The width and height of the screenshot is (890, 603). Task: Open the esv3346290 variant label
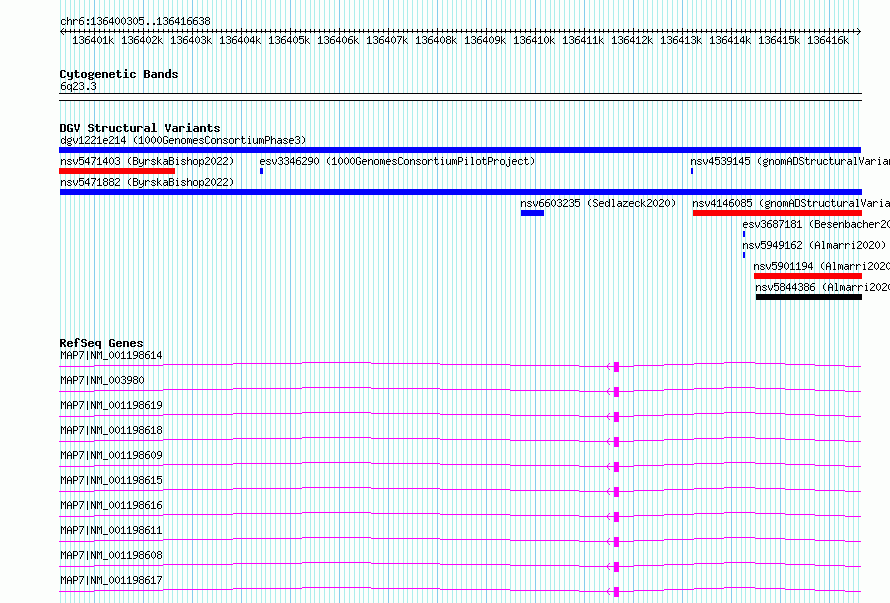pyautogui.click(x=397, y=161)
